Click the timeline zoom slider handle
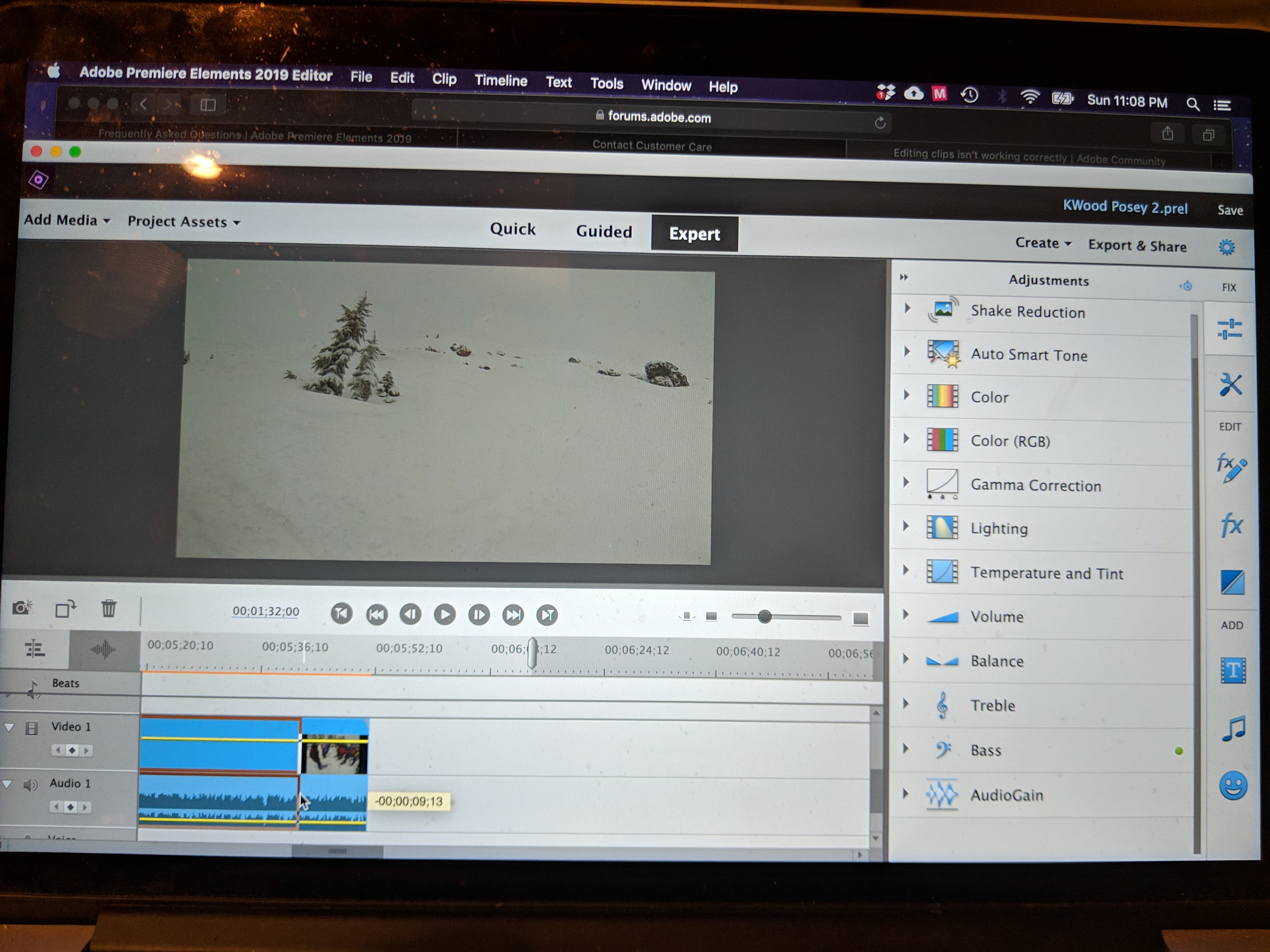 point(764,617)
